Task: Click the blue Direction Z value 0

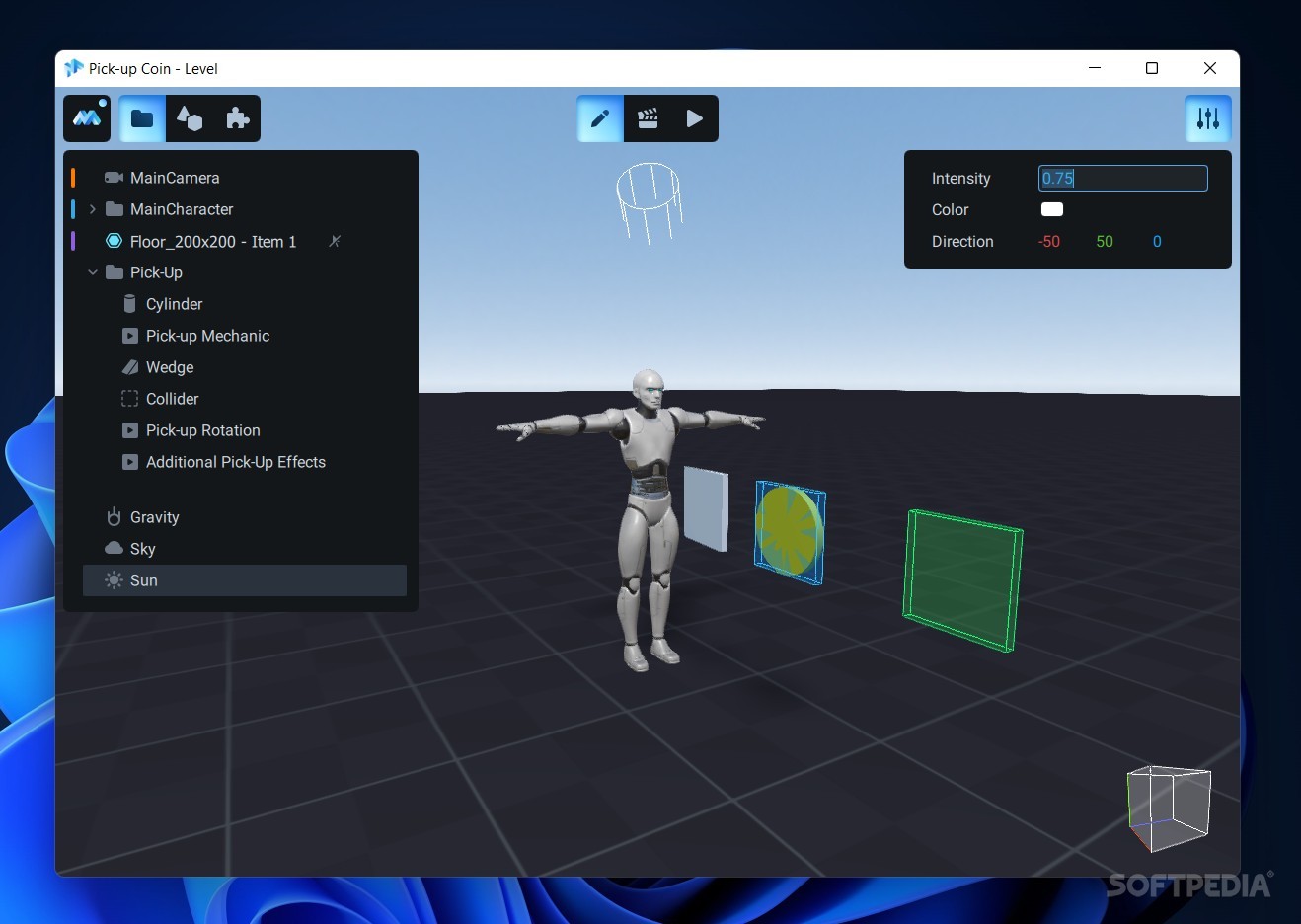Action: [x=1157, y=241]
